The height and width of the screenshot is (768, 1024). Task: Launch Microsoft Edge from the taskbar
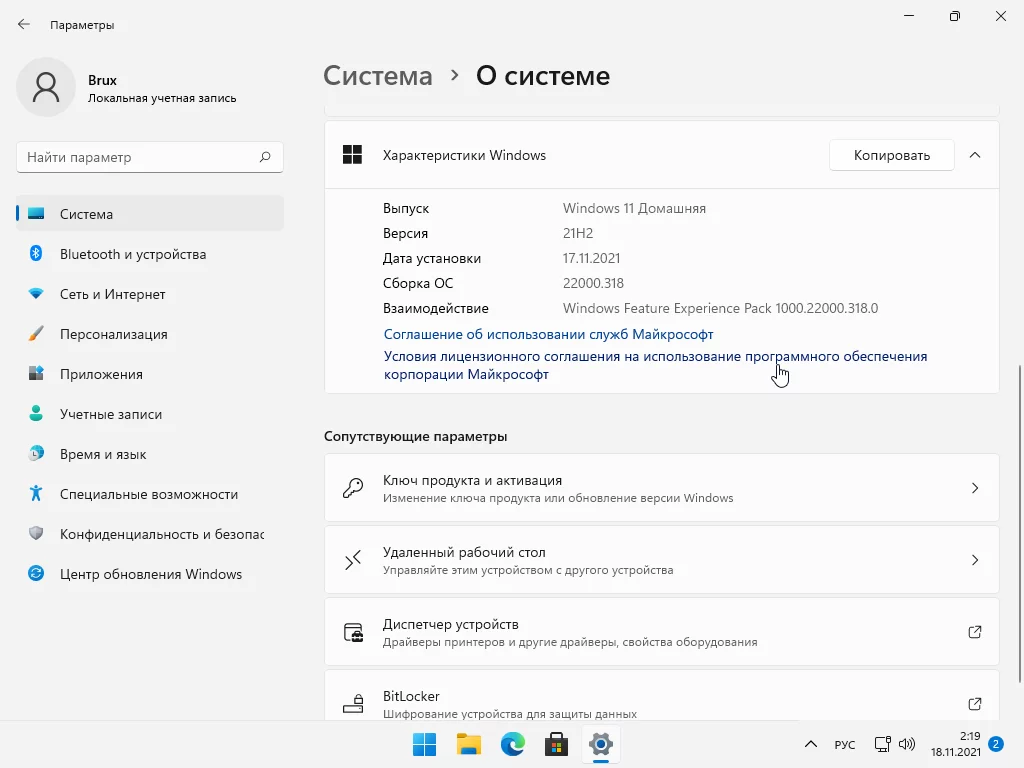(x=513, y=744)
